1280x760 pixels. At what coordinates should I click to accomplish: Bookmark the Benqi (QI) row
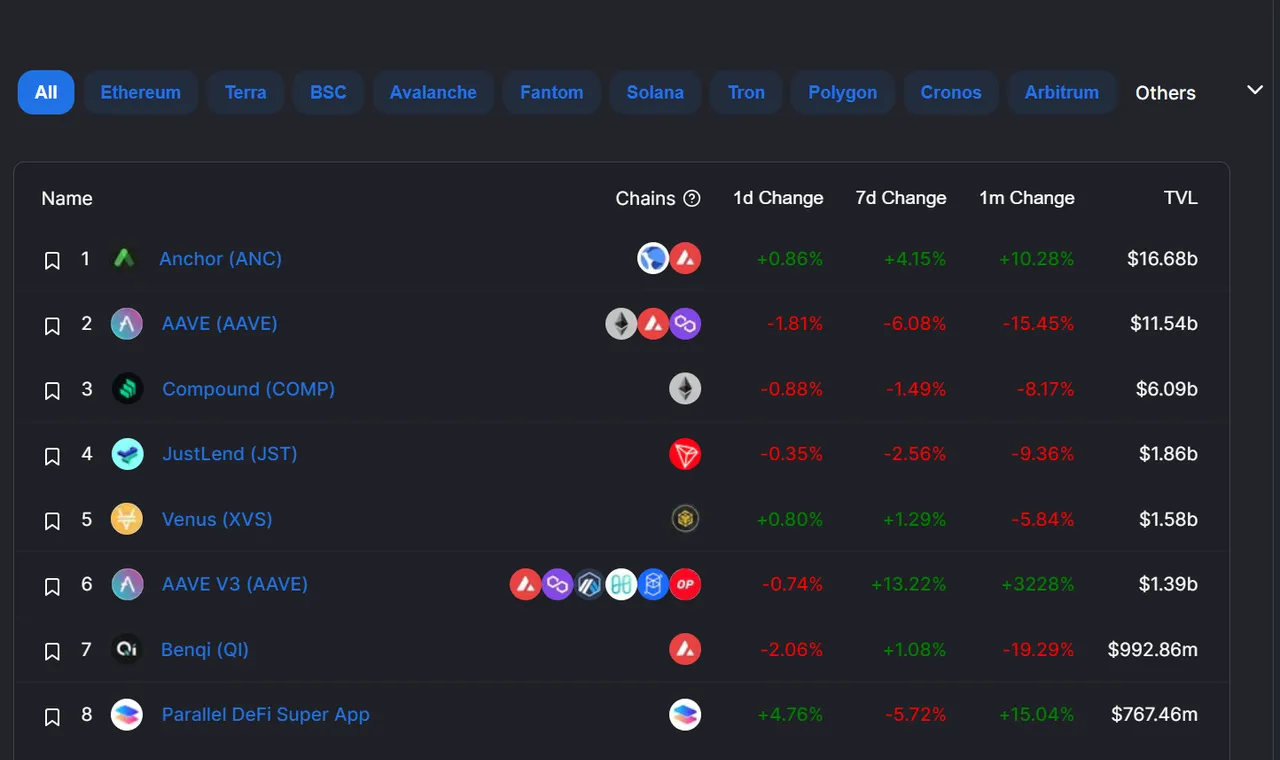coord(53,652)
